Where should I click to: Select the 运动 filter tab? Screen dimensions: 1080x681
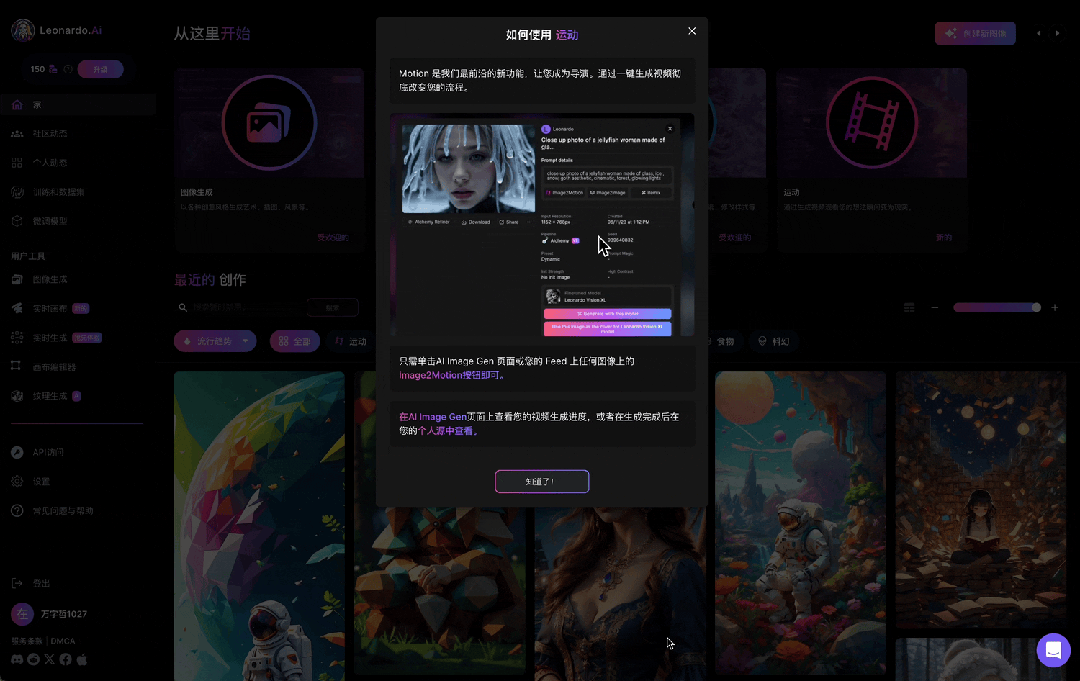(x=351, y=341)
